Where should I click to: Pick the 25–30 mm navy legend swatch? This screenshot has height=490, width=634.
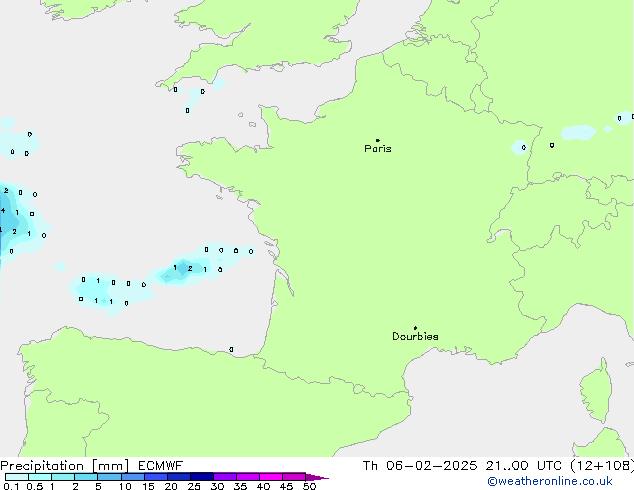click(202, 477)
